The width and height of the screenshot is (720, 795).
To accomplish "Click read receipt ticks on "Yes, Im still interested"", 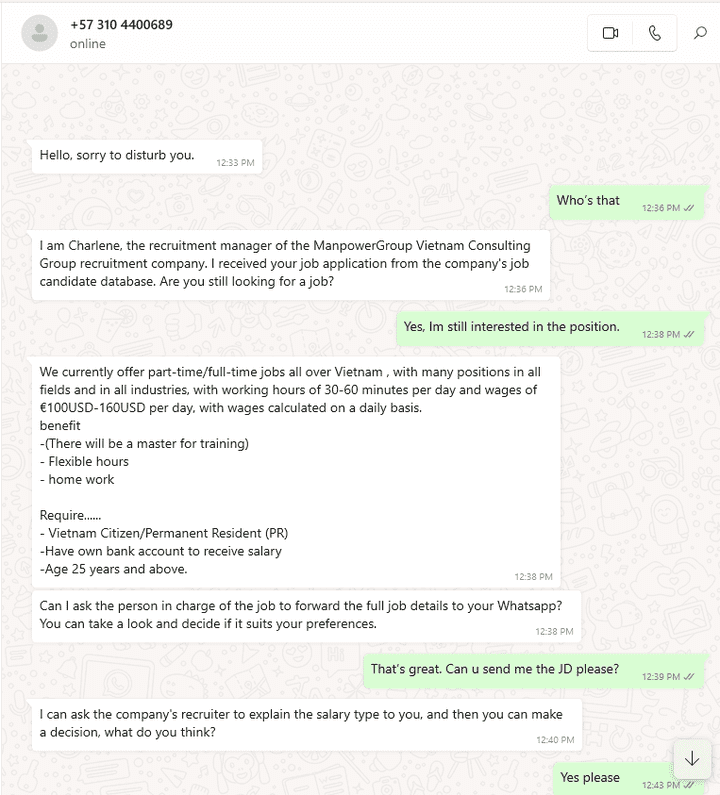I will tap(689, 335).
